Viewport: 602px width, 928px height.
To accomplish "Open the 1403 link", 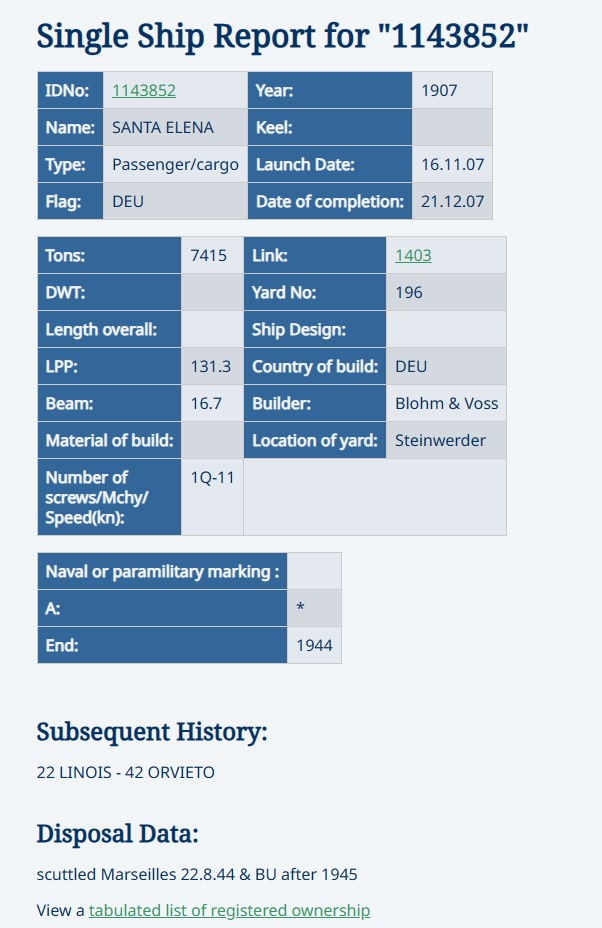I will coord(413,255).
